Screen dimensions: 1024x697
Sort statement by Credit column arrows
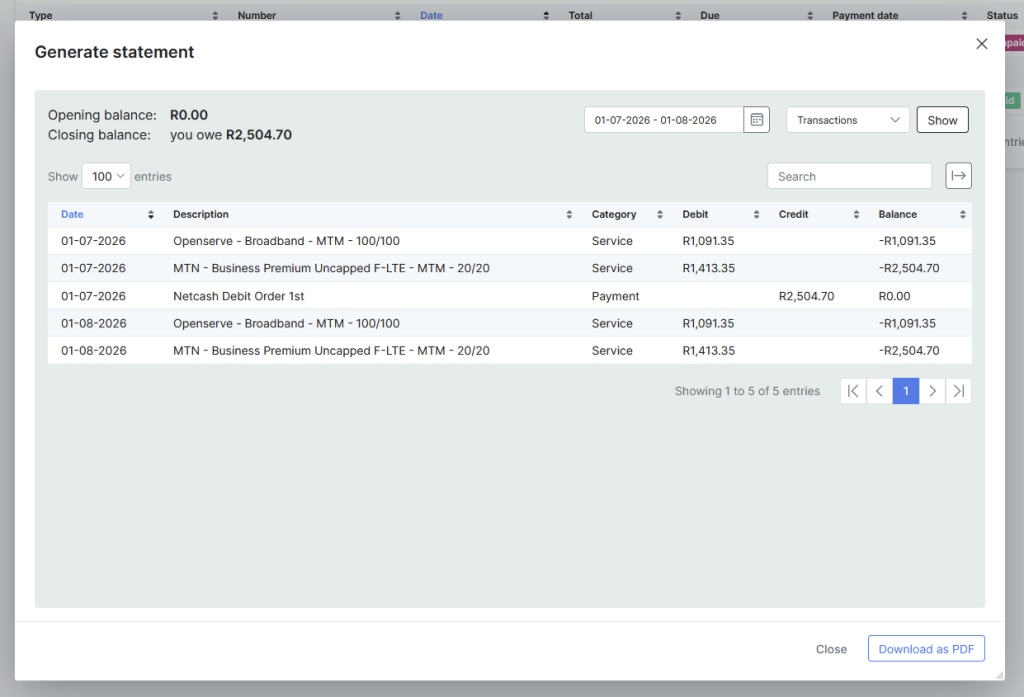856,214
